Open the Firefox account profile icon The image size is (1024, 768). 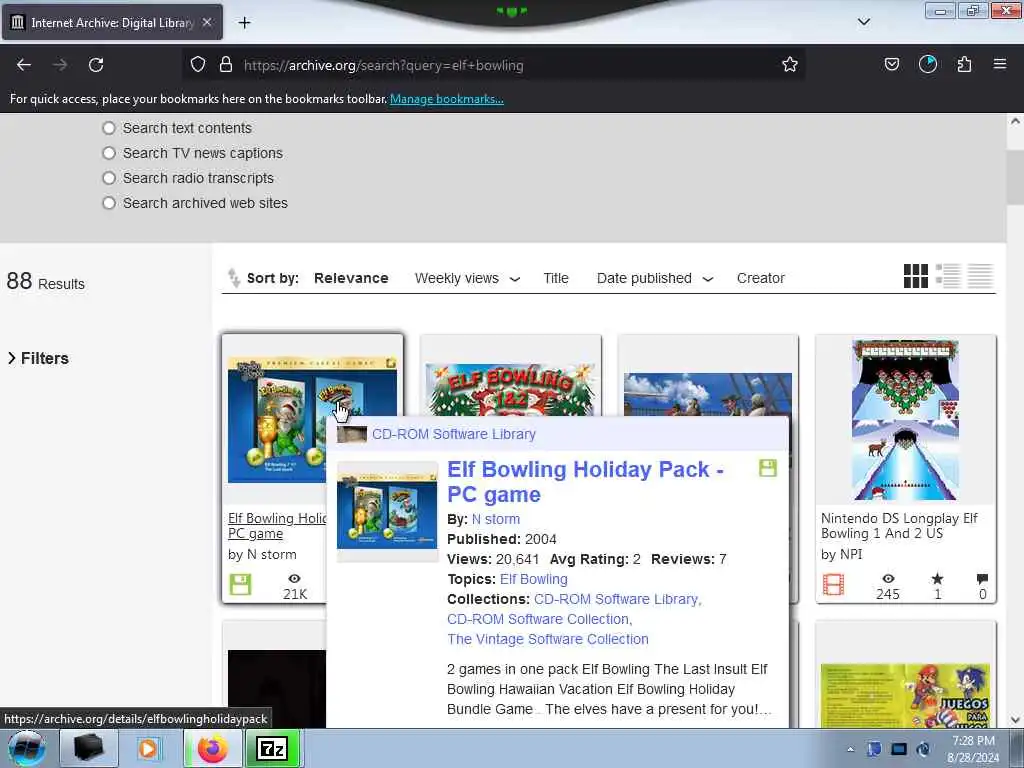coord(927,64)
